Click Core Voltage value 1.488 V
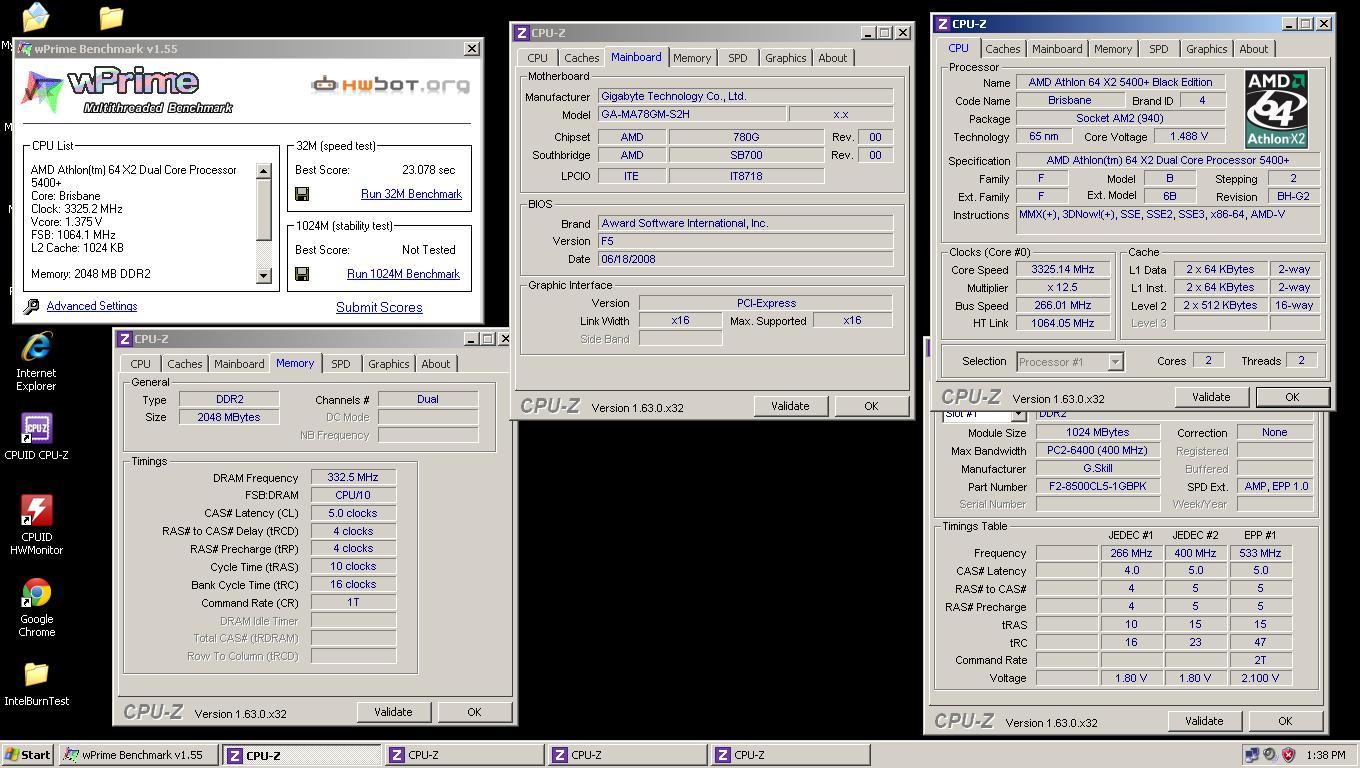The width and height of the screenshot is (1360, 768). point(1188,136)
